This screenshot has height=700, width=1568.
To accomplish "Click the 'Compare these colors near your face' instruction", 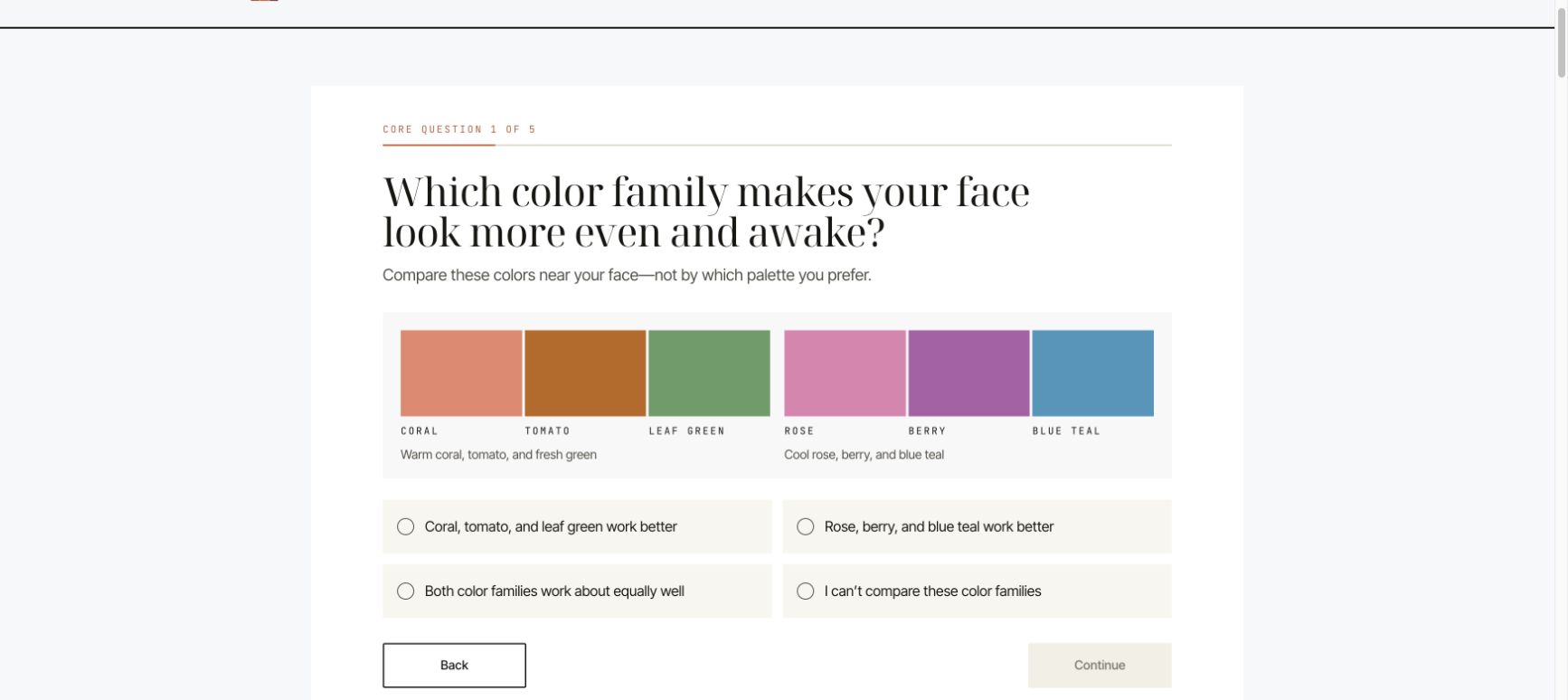I will click(627, 275).
